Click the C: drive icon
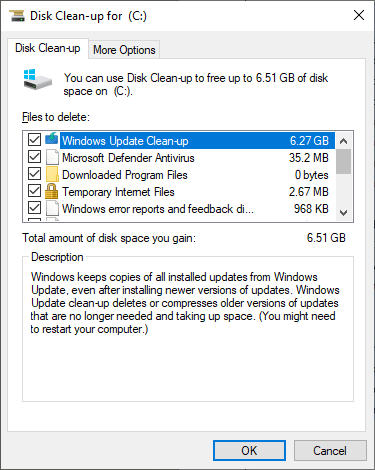The width and height of the screenshot is (375, 470). pyautogui.click(x=37, y=79)
